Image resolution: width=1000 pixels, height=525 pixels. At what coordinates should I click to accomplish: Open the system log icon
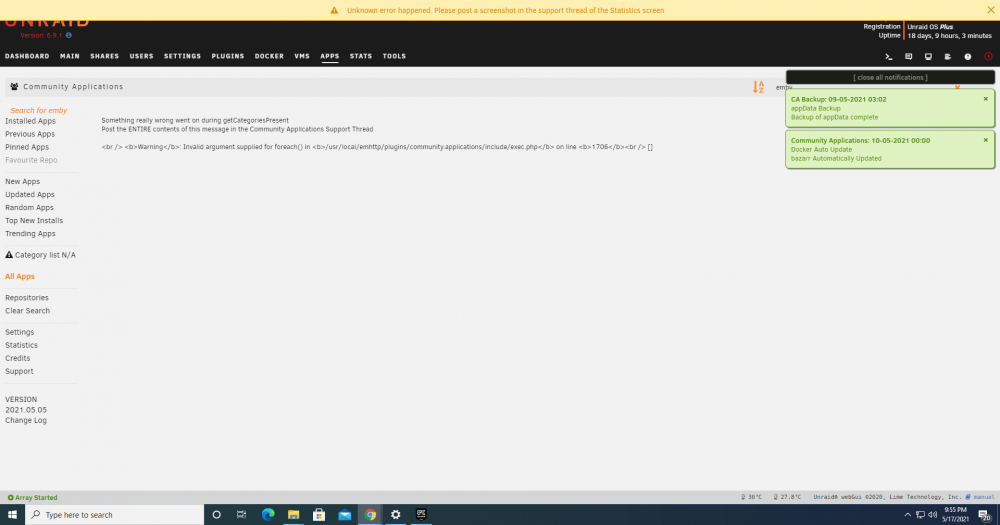pos(948,57)
